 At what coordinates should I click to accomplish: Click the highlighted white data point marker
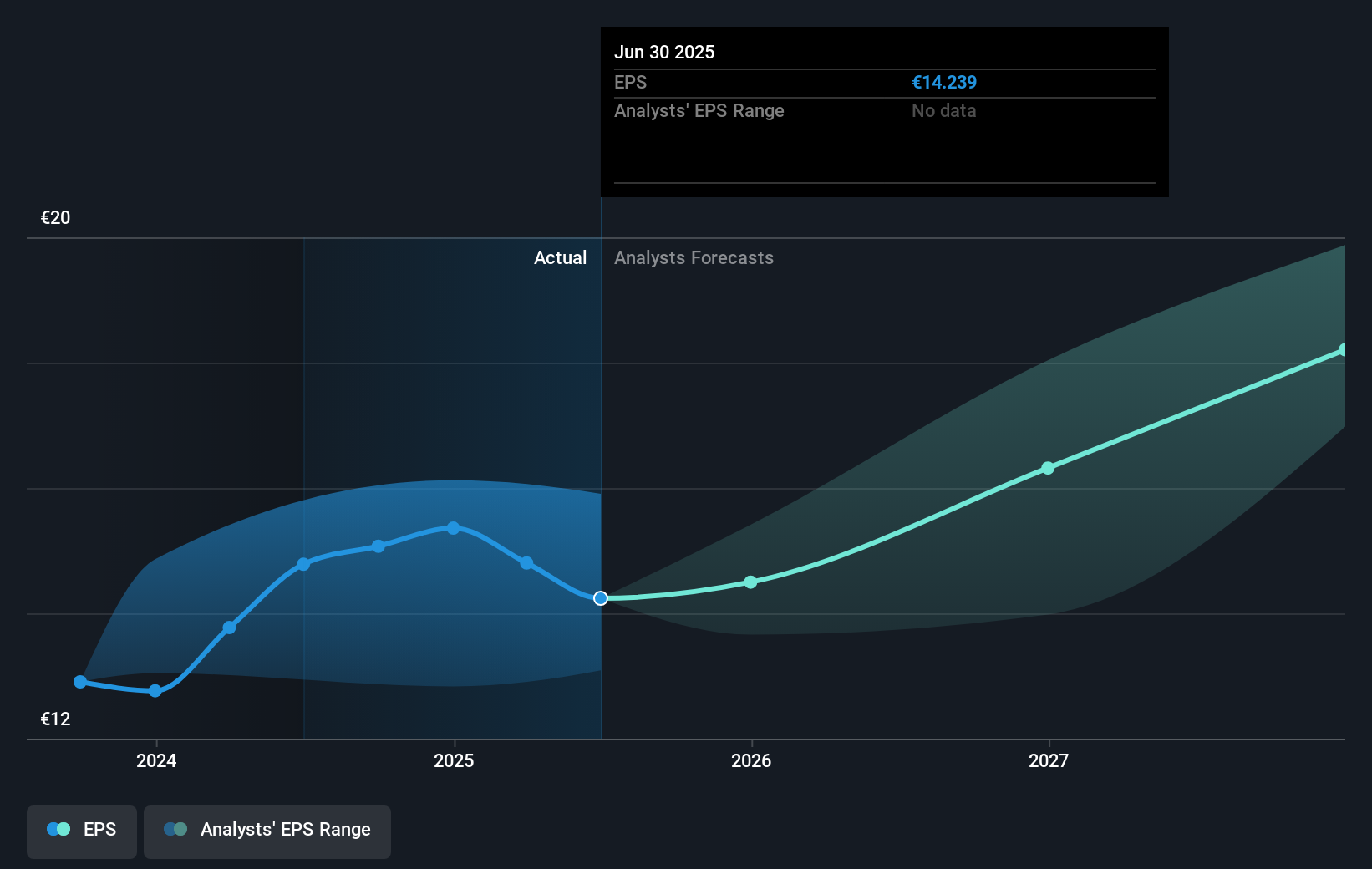600,597
